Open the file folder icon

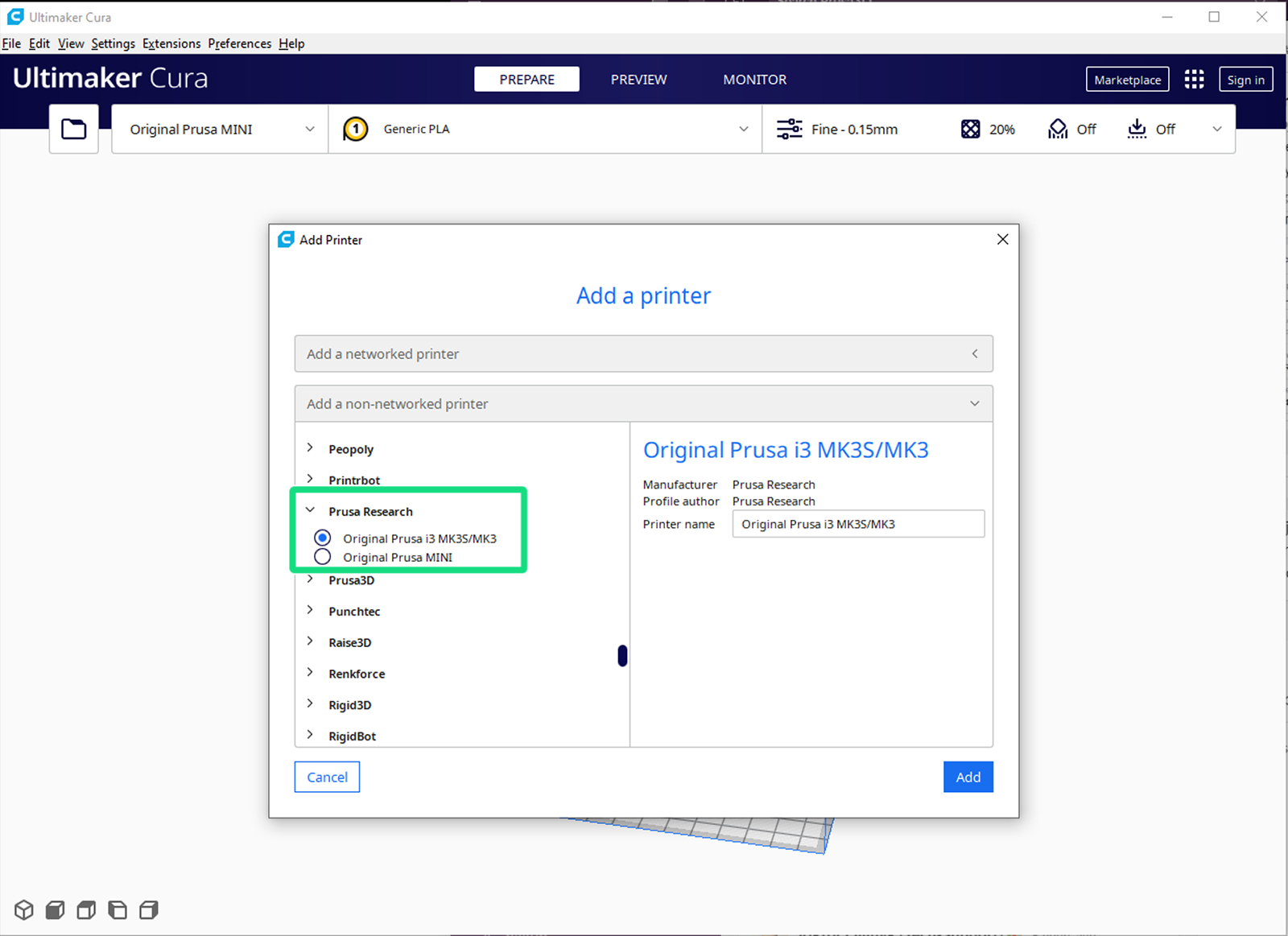pos(74,129)
